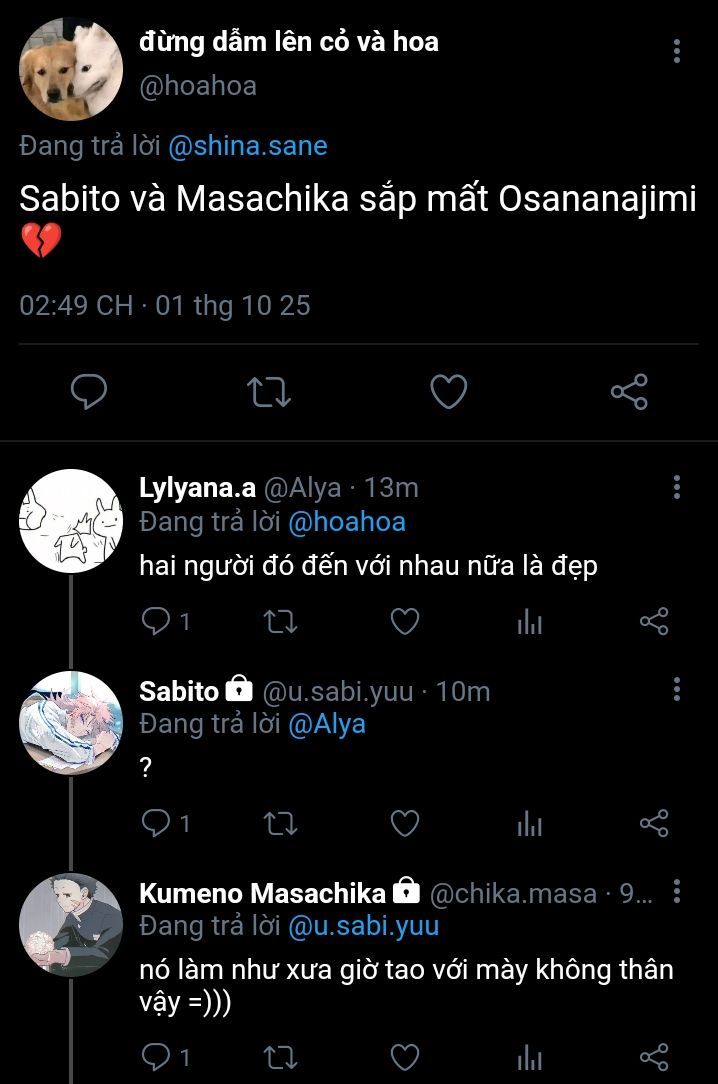Open the @hoahoa mention in Lylyana.a's reply

click(346, 521)
